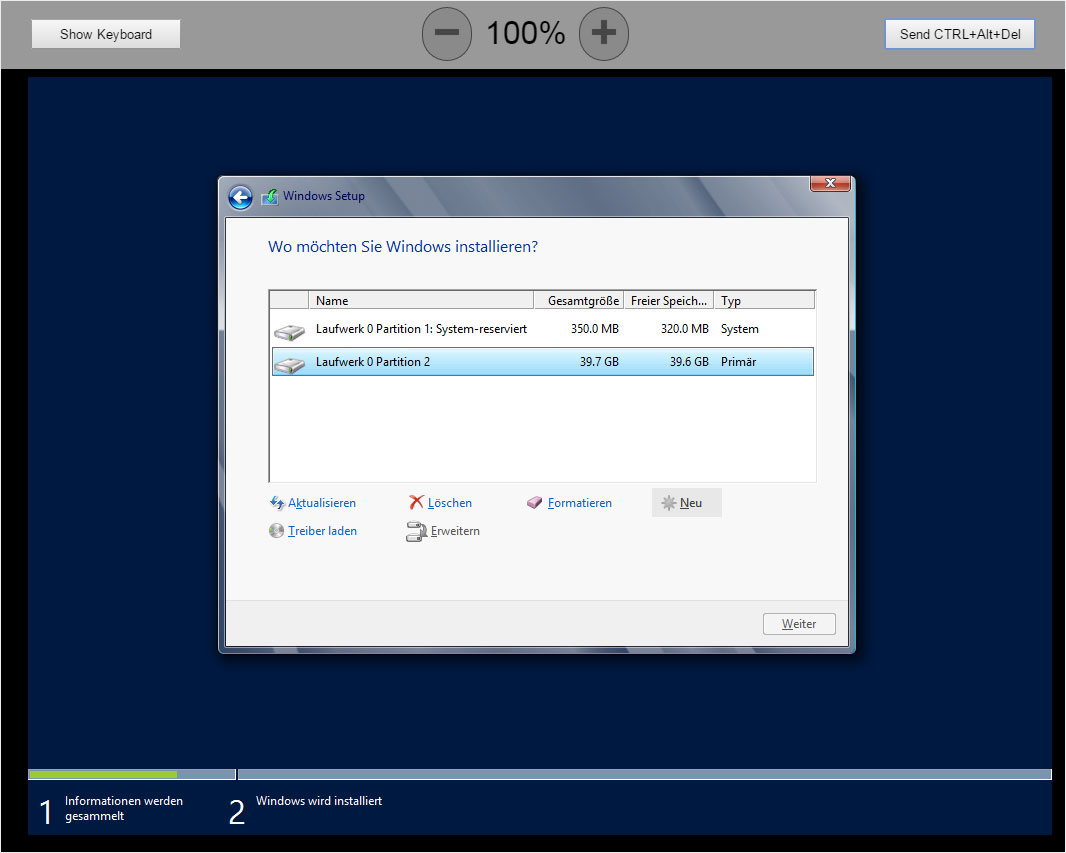Select Laufwerk 0 Partition 1: System-reserviert
The height and width of the screenshot is (853, 1066).
tap(543, 329)
